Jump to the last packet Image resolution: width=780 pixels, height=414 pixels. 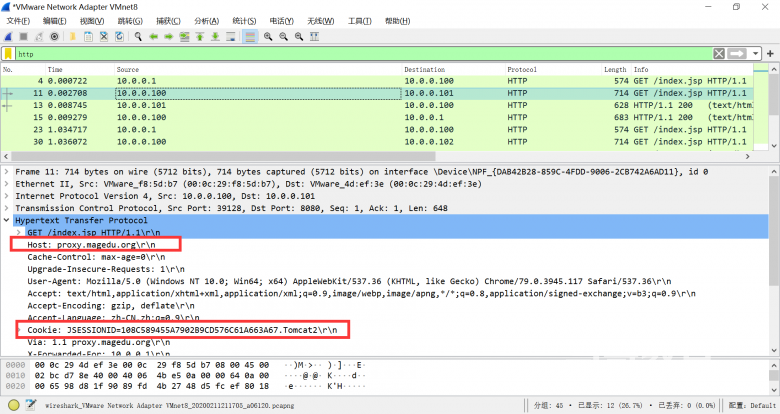(x=215, y=36)
